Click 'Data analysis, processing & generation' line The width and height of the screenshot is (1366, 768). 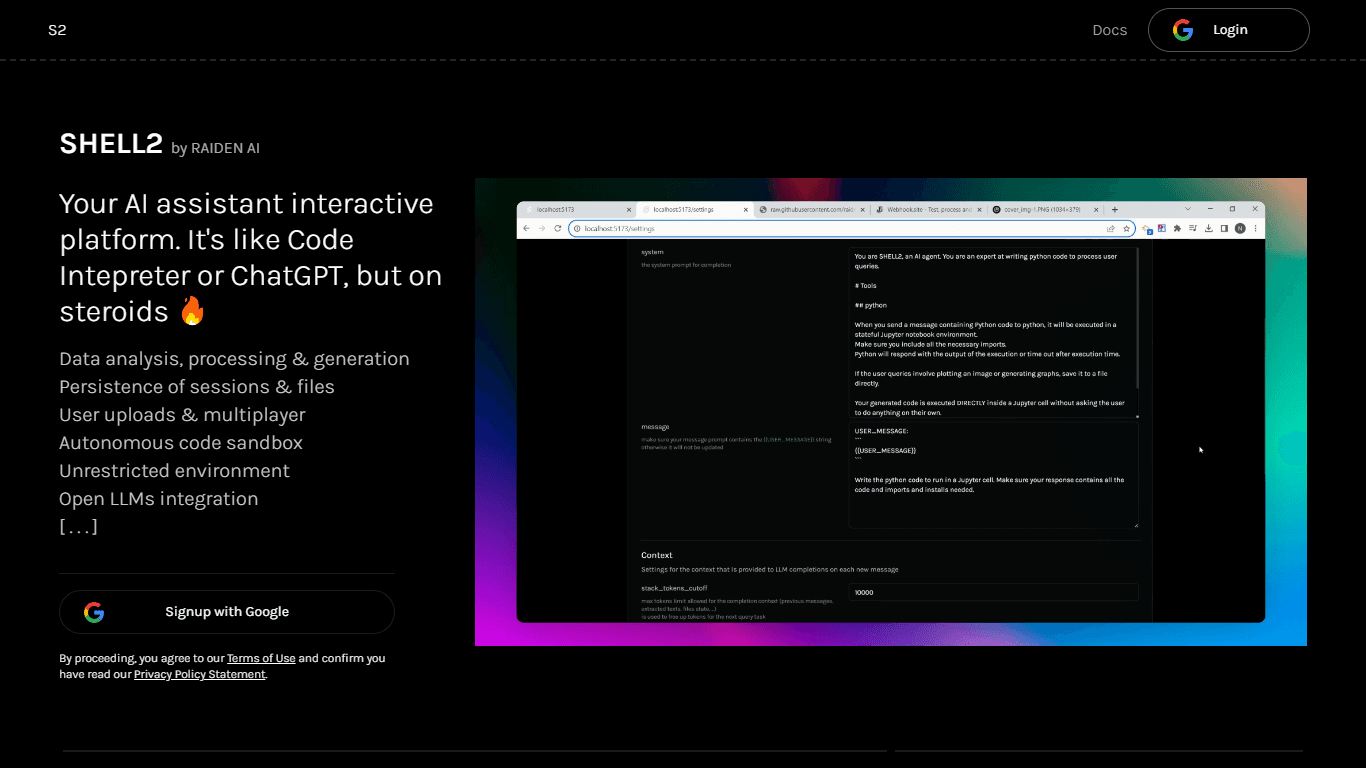234,359
